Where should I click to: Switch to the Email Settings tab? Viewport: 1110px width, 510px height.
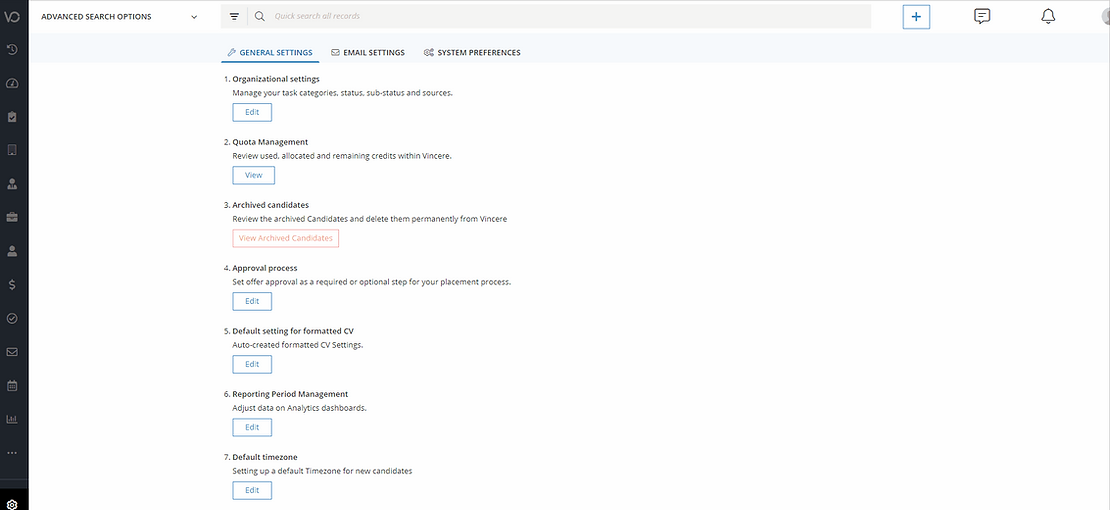(x=368, y=53)
